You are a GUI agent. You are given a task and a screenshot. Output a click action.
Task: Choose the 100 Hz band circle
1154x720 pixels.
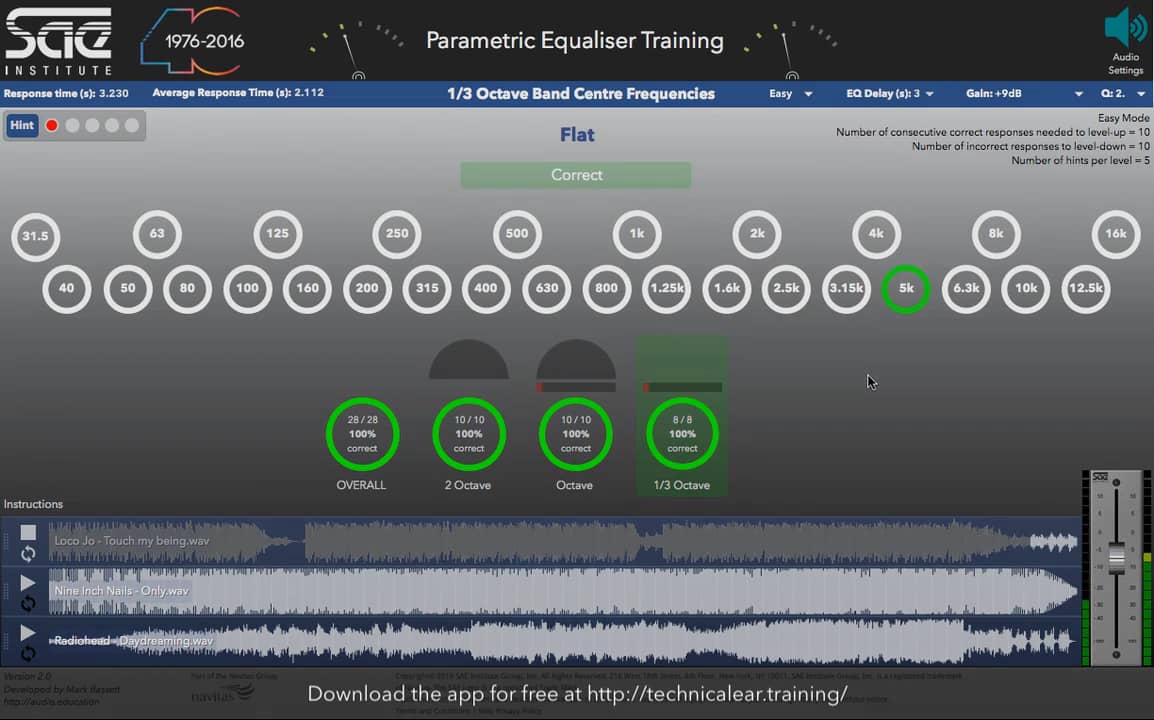point(247,289)
